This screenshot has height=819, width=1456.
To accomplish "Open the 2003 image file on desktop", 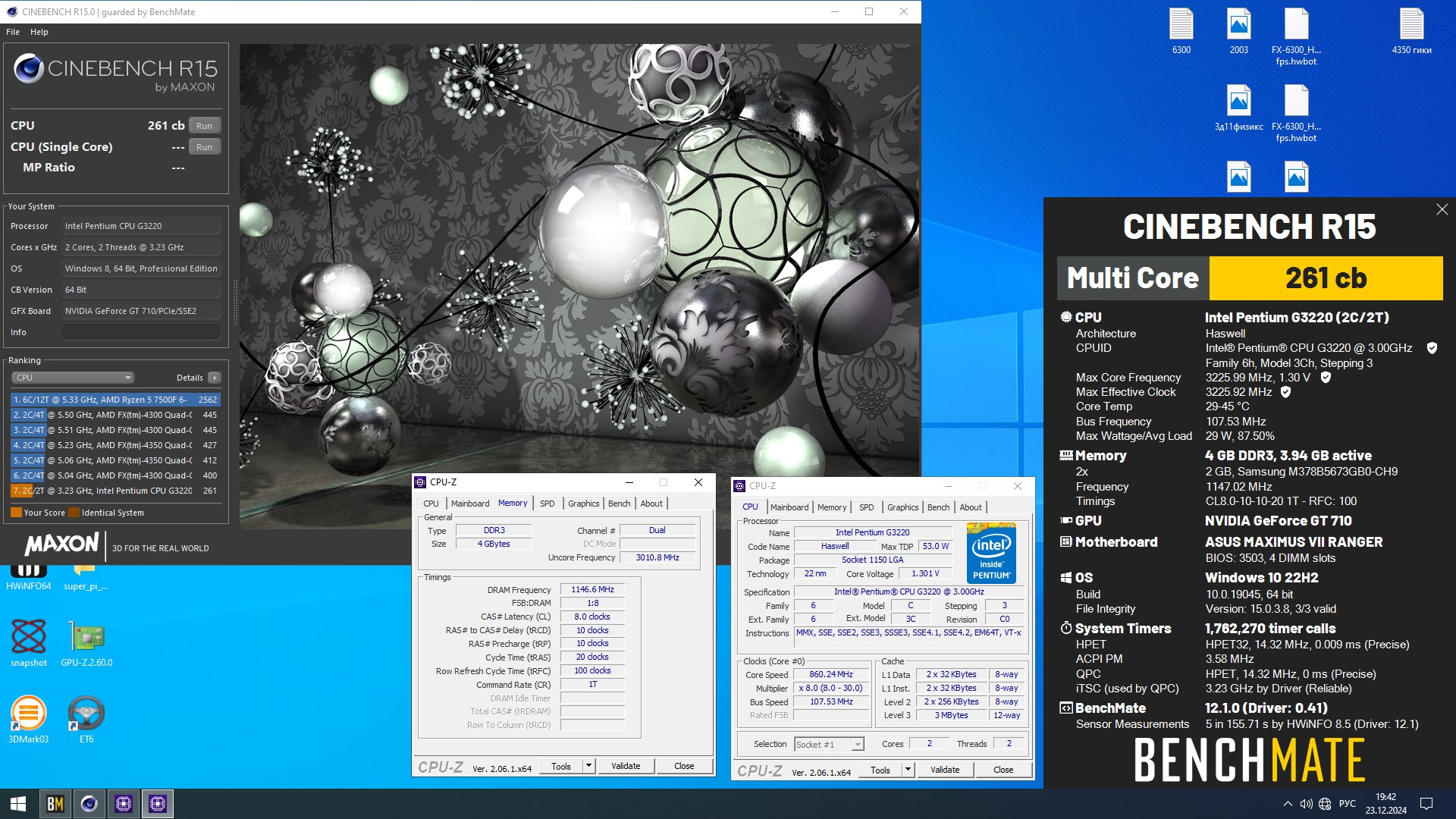I will (1238, 31).
